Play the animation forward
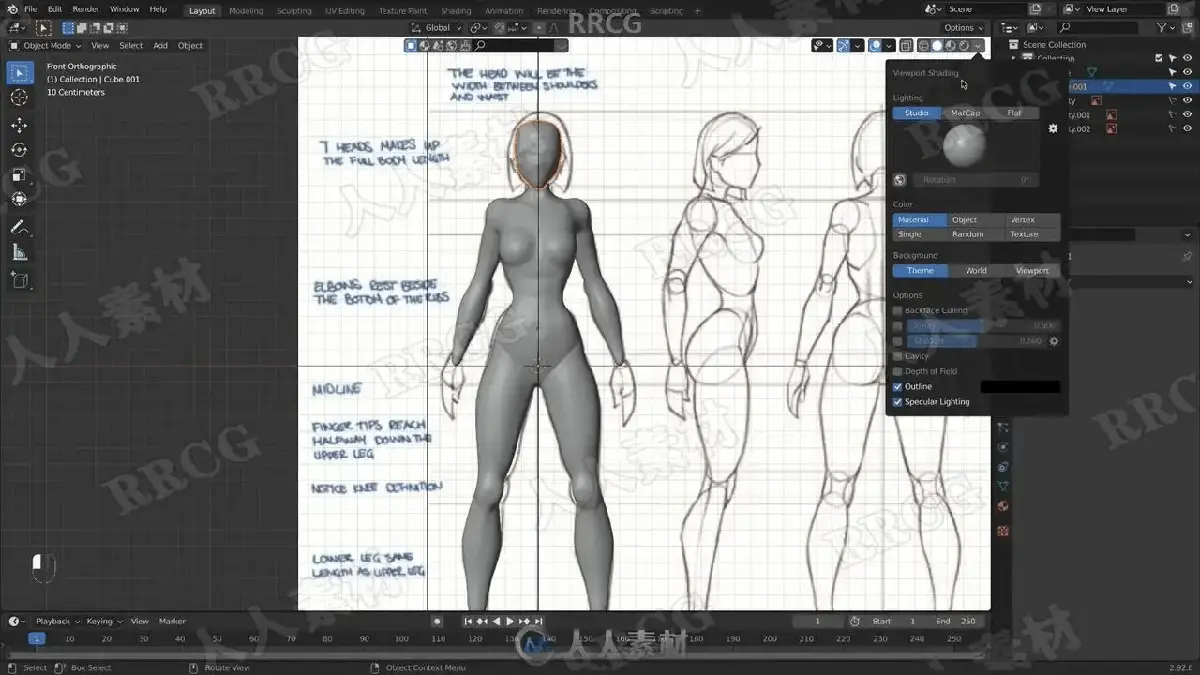 coord(510,621)
